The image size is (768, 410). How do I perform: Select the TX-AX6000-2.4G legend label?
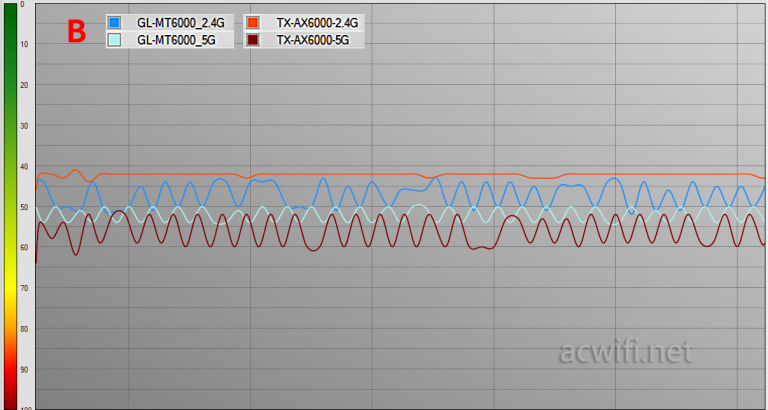pyautogui.click(x=315, y=23)
